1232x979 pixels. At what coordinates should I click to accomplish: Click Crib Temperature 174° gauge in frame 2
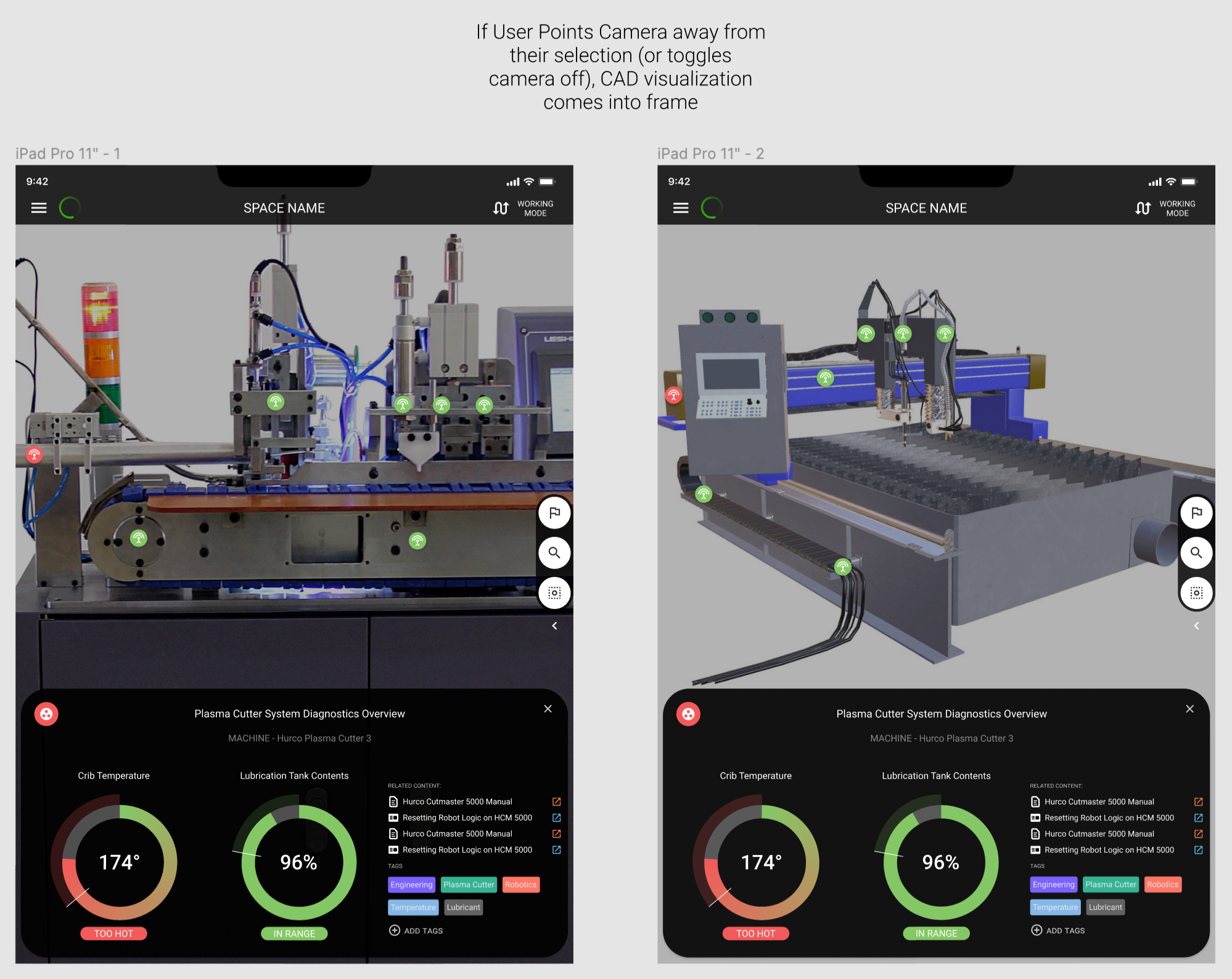761,862
